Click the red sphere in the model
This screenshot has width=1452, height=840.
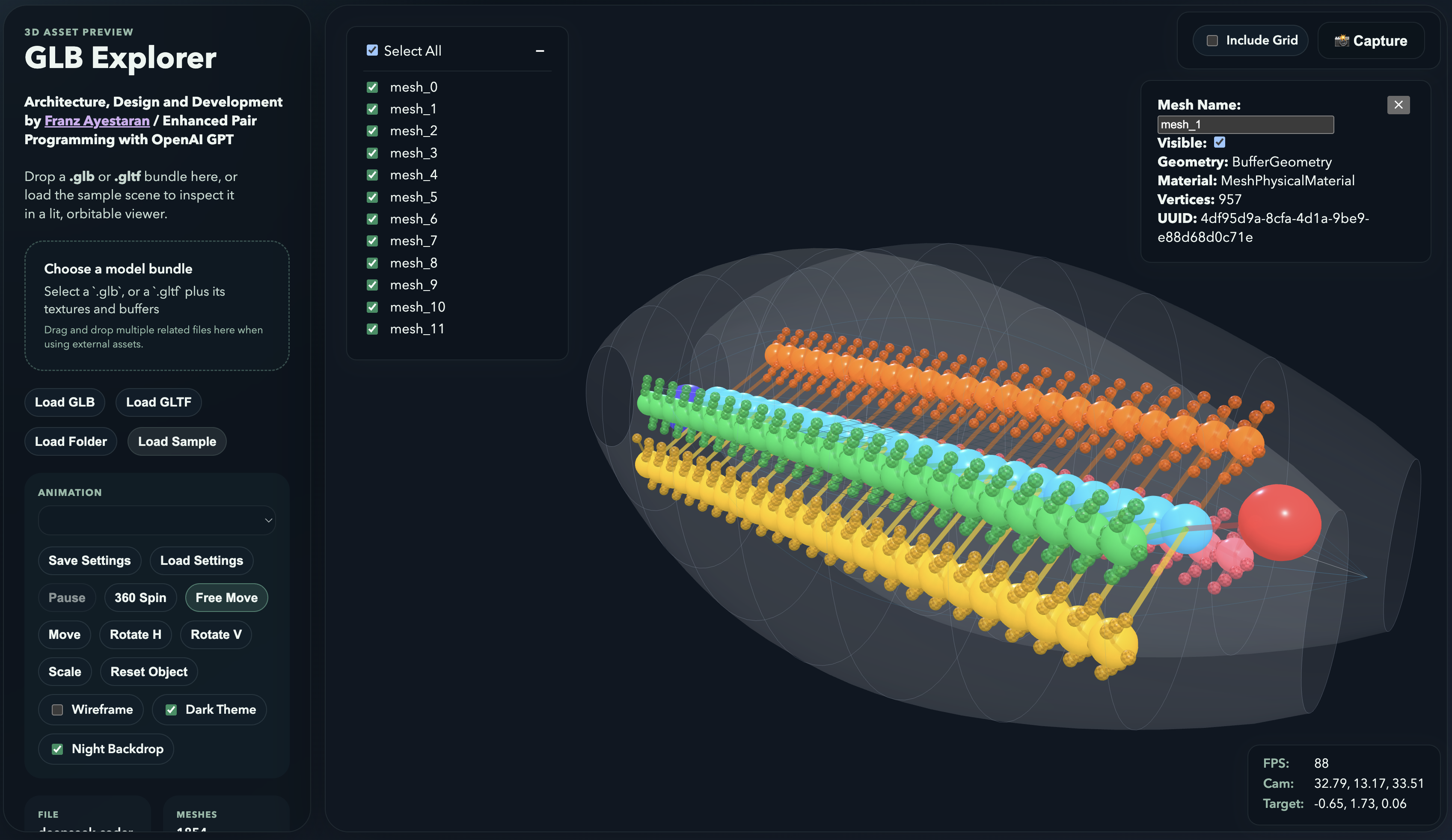pyautogui.click(x=1279, y=522)
